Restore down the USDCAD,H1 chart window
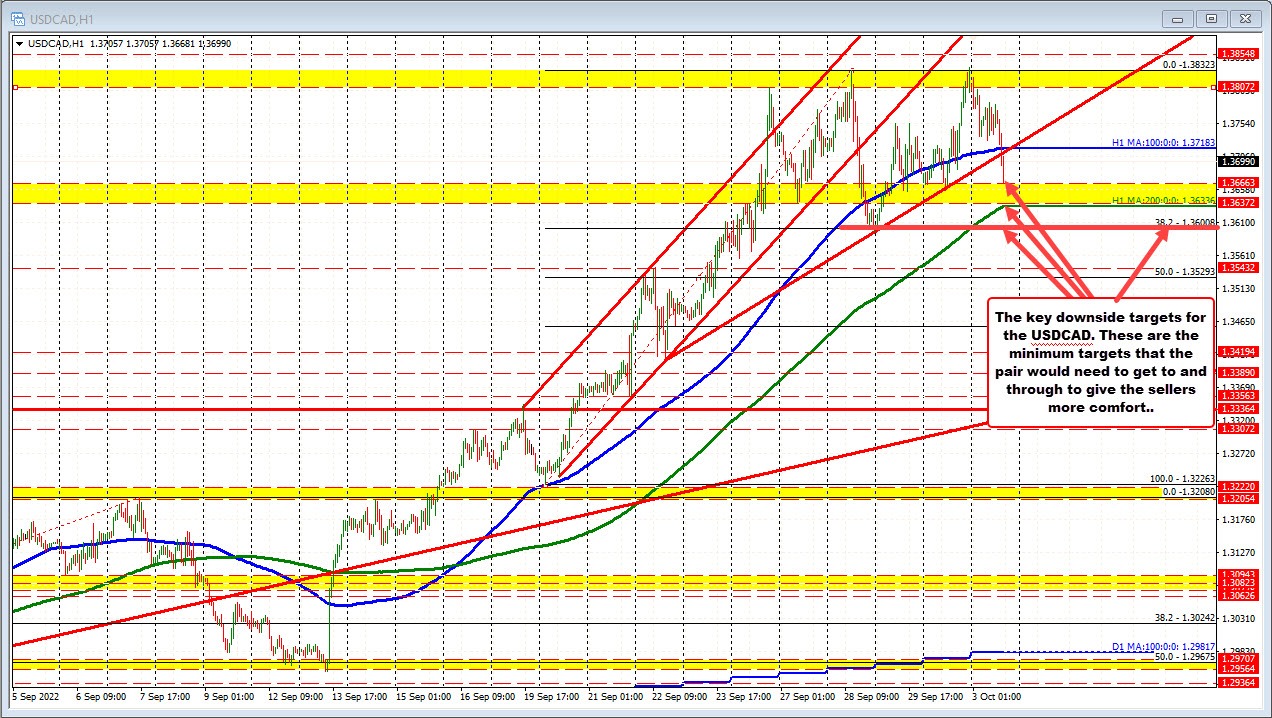The width and height of the screenshot is (1272, 718). tap(1212, 18)
